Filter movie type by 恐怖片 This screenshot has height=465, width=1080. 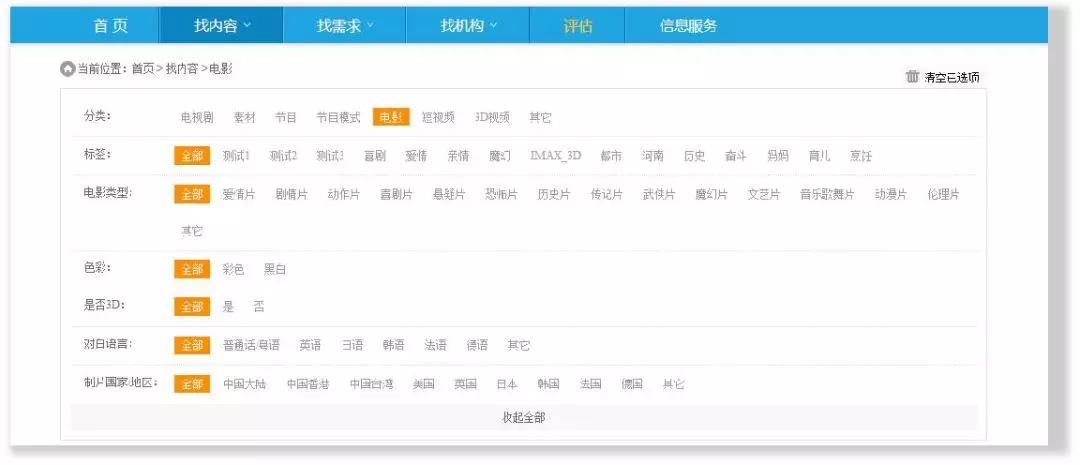[501, 194]
